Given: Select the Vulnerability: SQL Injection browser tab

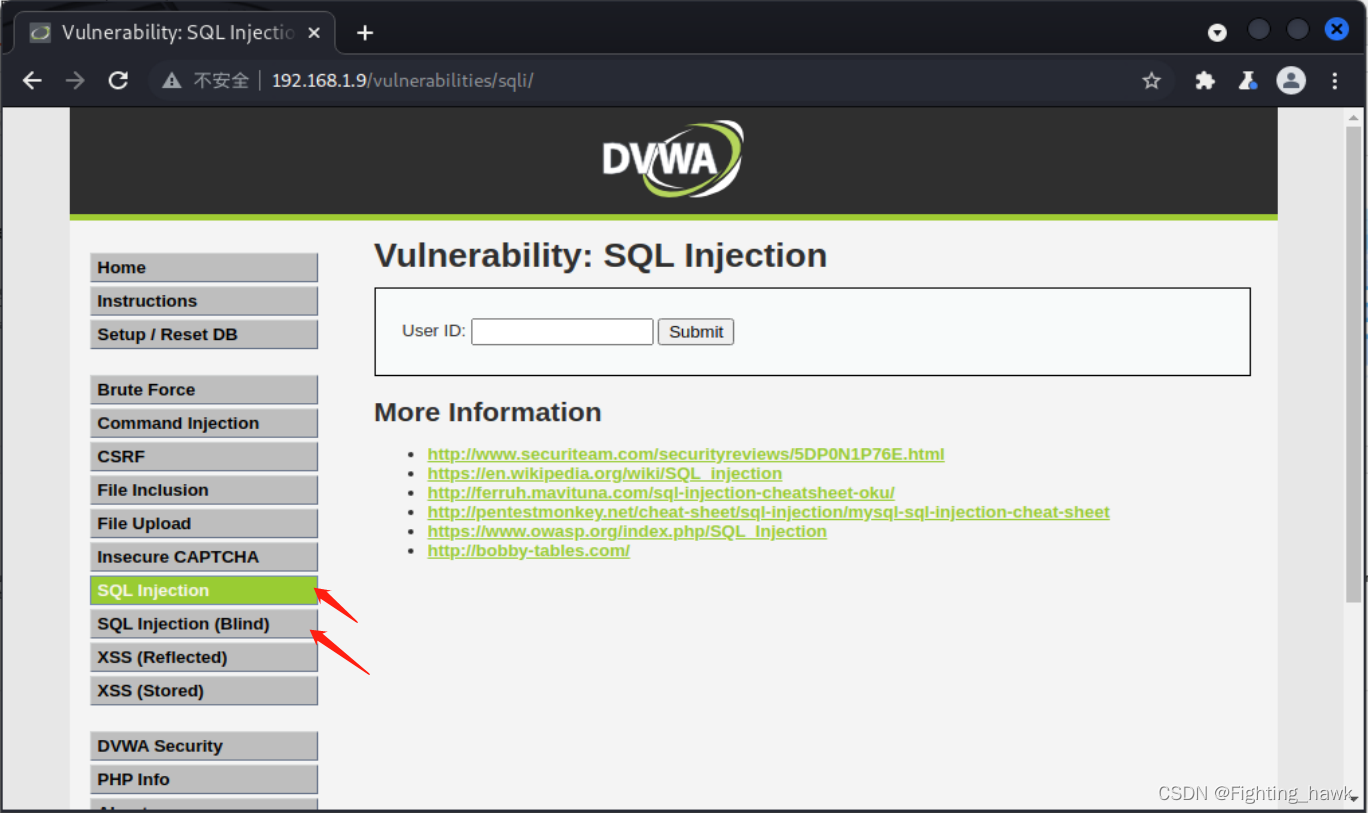Looking at the screenshot, I should 175,33.
